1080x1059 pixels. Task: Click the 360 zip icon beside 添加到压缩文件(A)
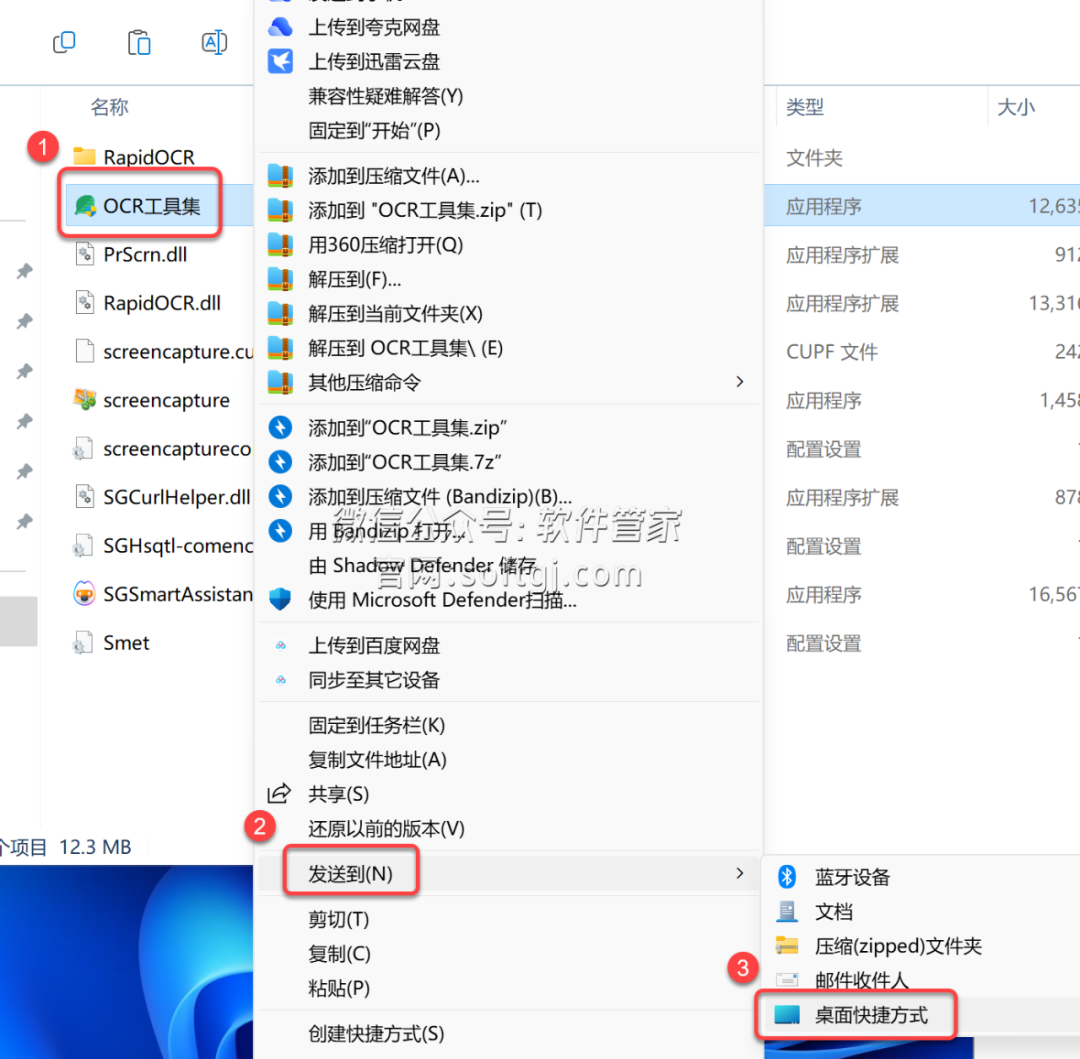280,176
